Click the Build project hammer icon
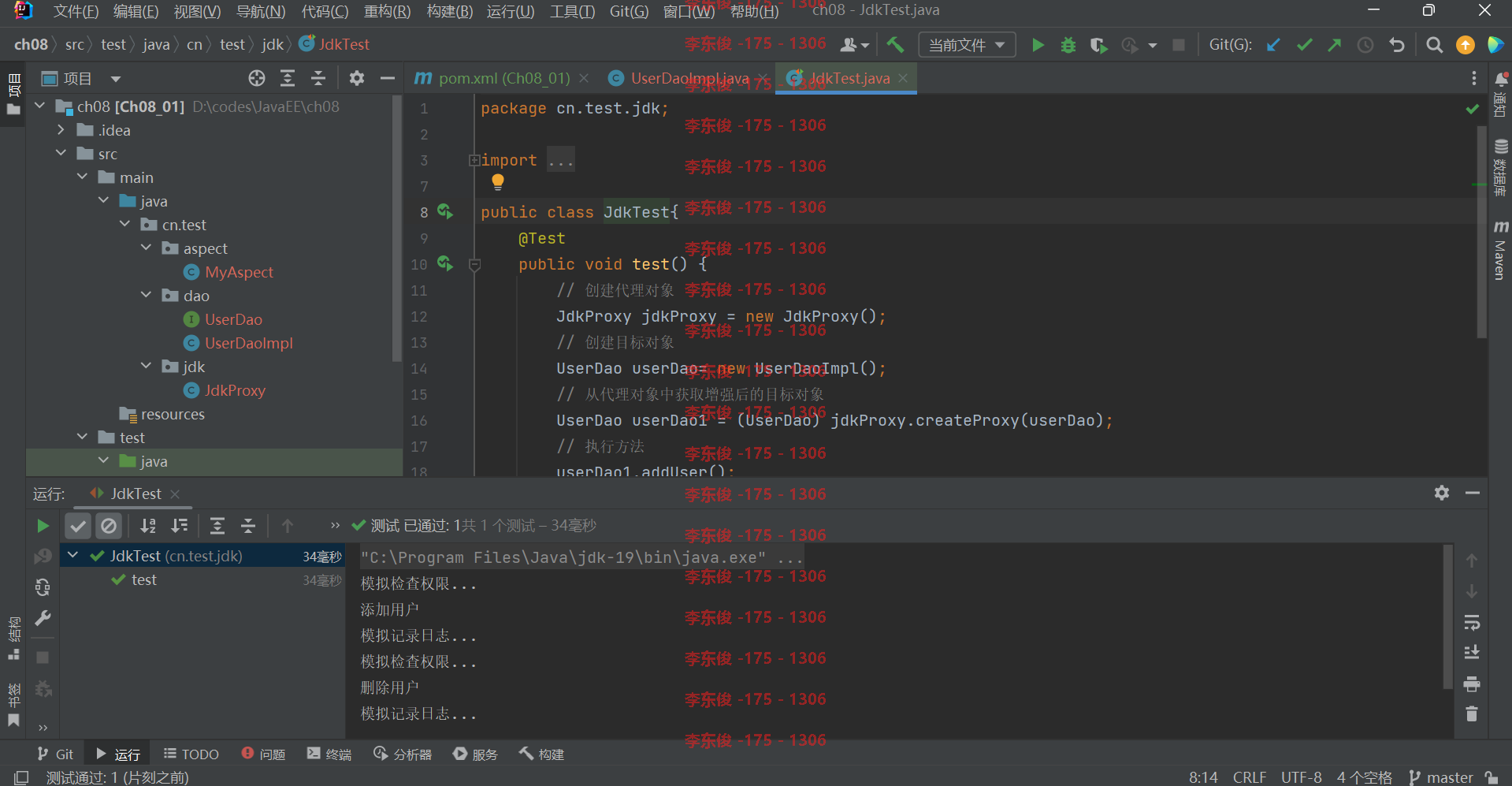The width and height of the screenshot is (1512, 786). tap(895, 45)
